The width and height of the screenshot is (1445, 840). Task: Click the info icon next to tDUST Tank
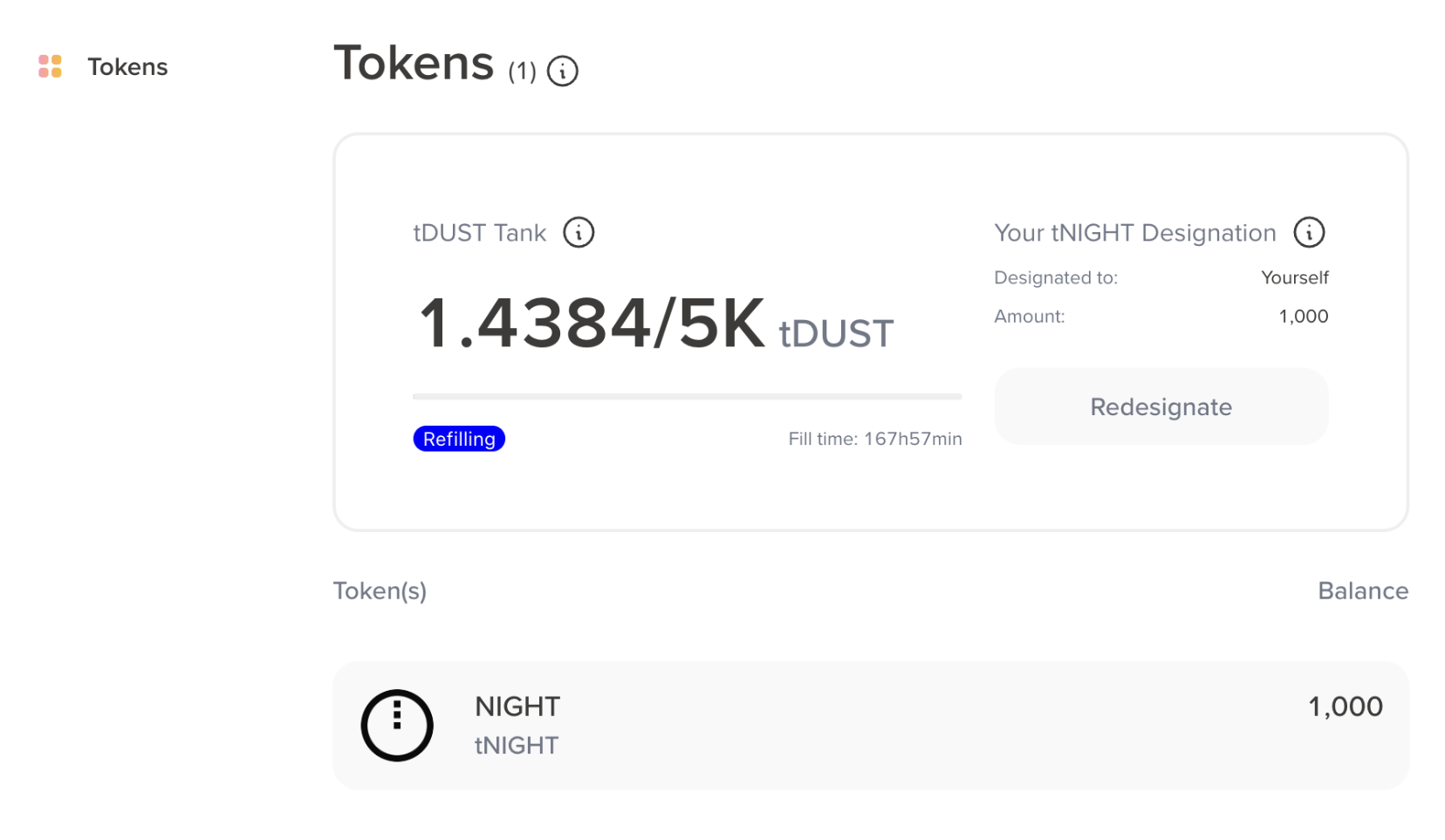pyautogui.click(x=578, y=232)
